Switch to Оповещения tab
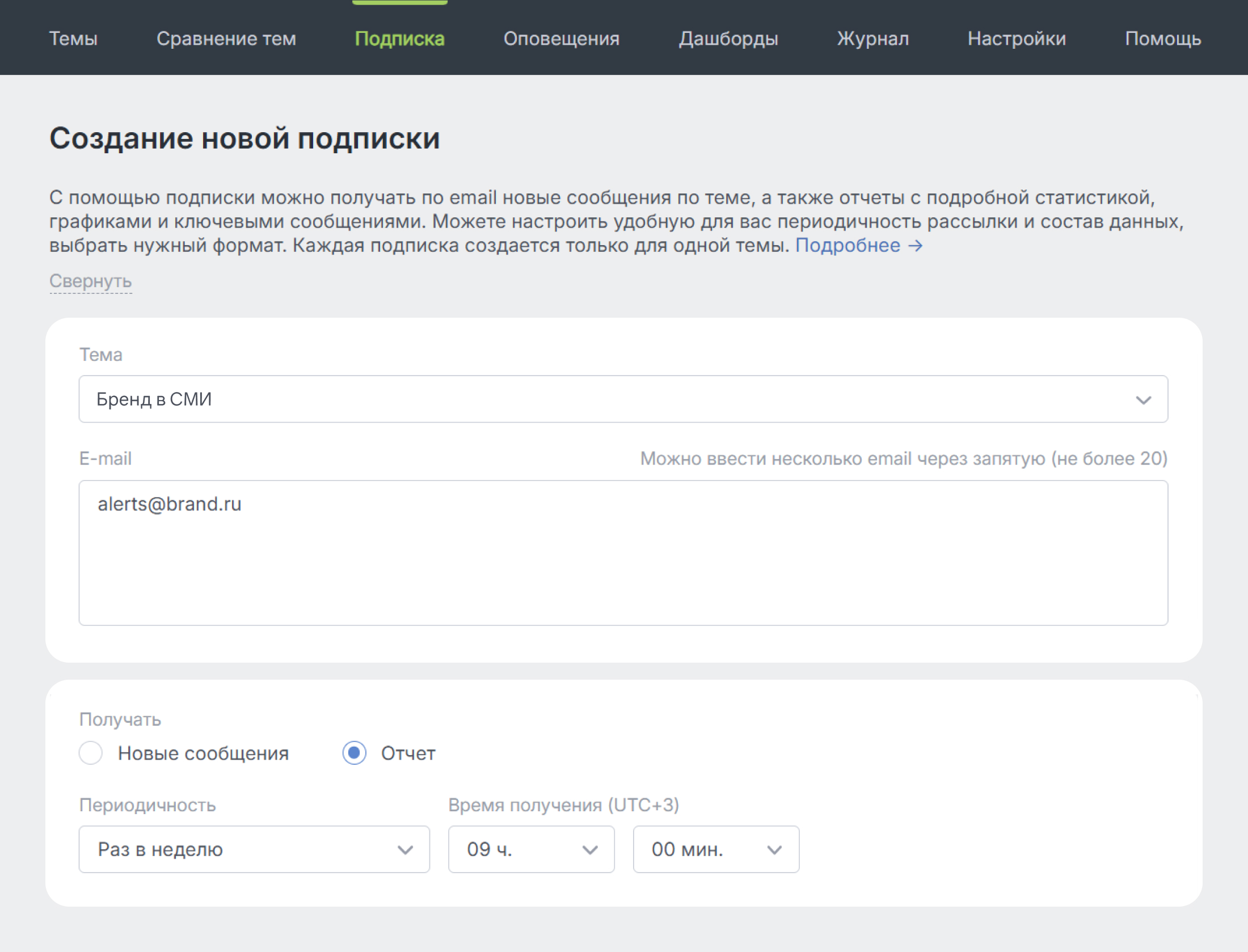Viewport: 1248px width, 952px height. (561, 39)
